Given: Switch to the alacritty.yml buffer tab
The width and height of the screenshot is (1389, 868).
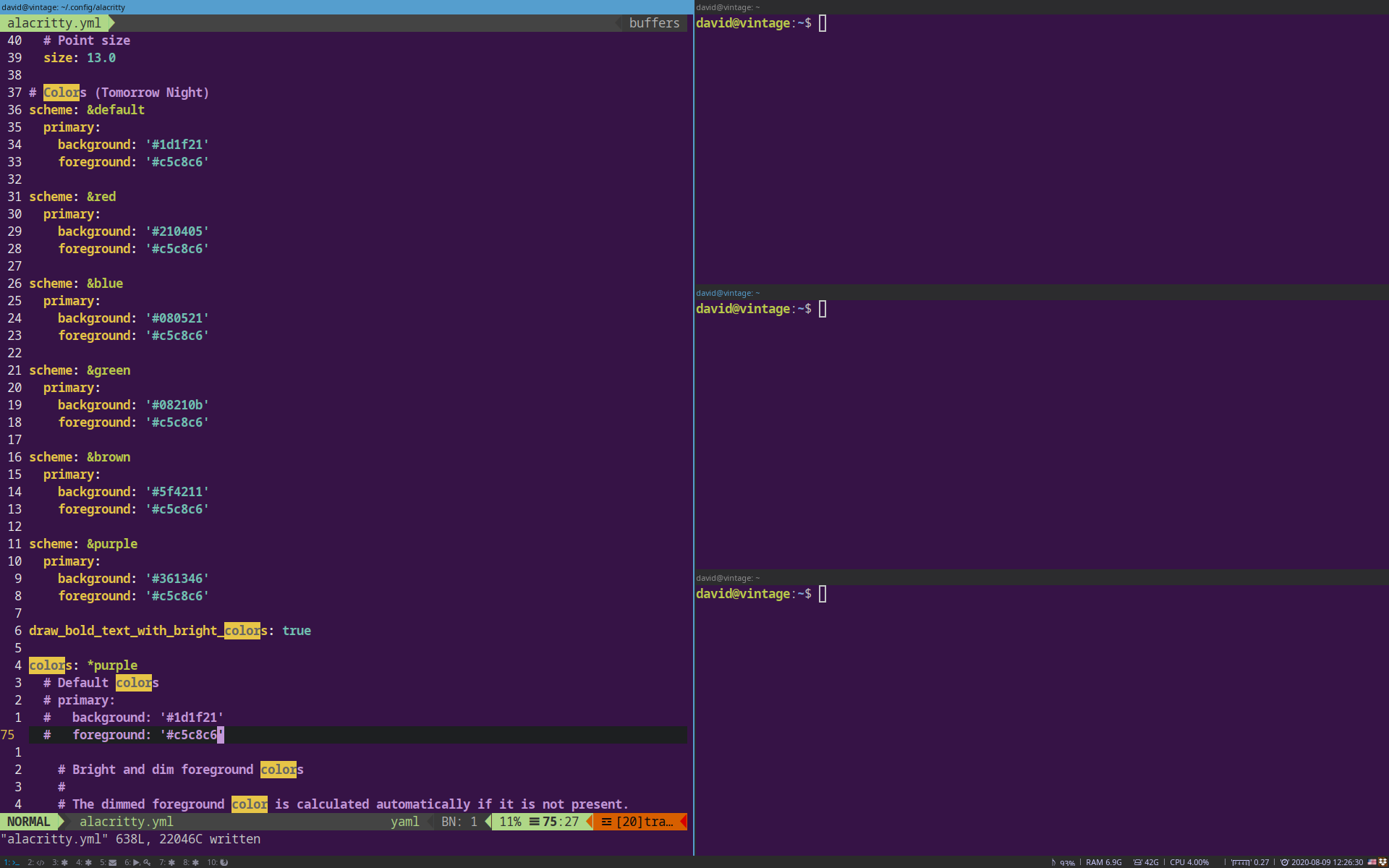Looking at the screenshot, I should [56, 22].
